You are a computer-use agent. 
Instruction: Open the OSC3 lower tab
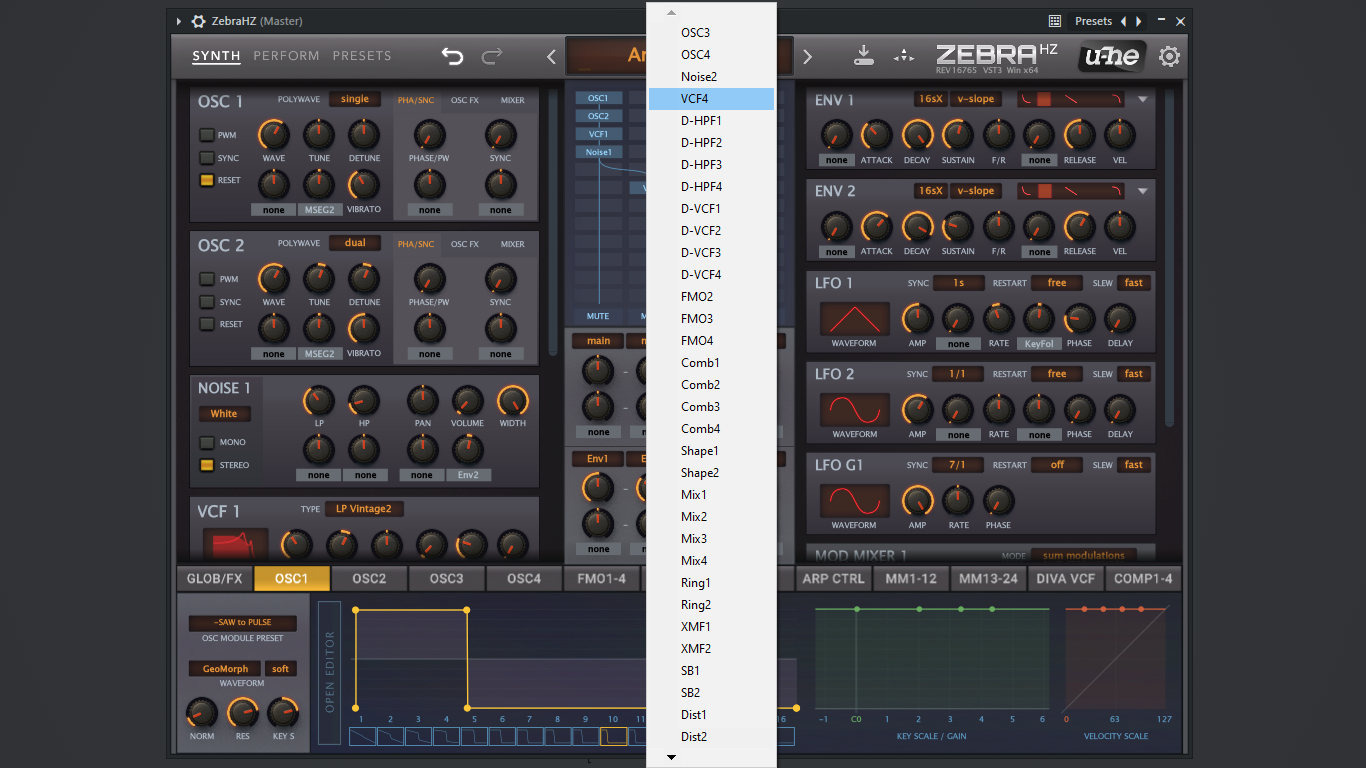(446, 578)
